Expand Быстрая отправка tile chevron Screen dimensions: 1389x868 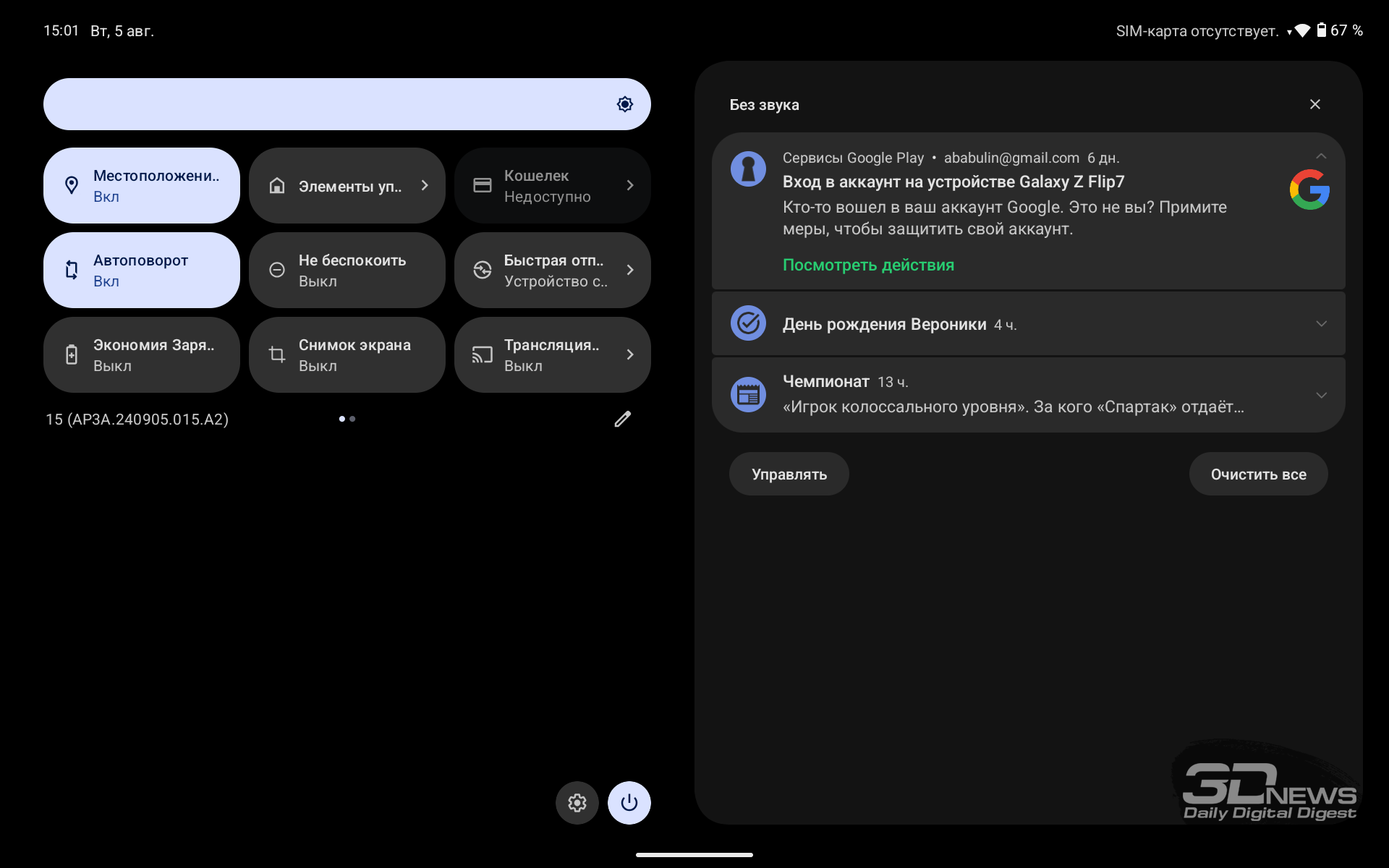coord(630,270)
